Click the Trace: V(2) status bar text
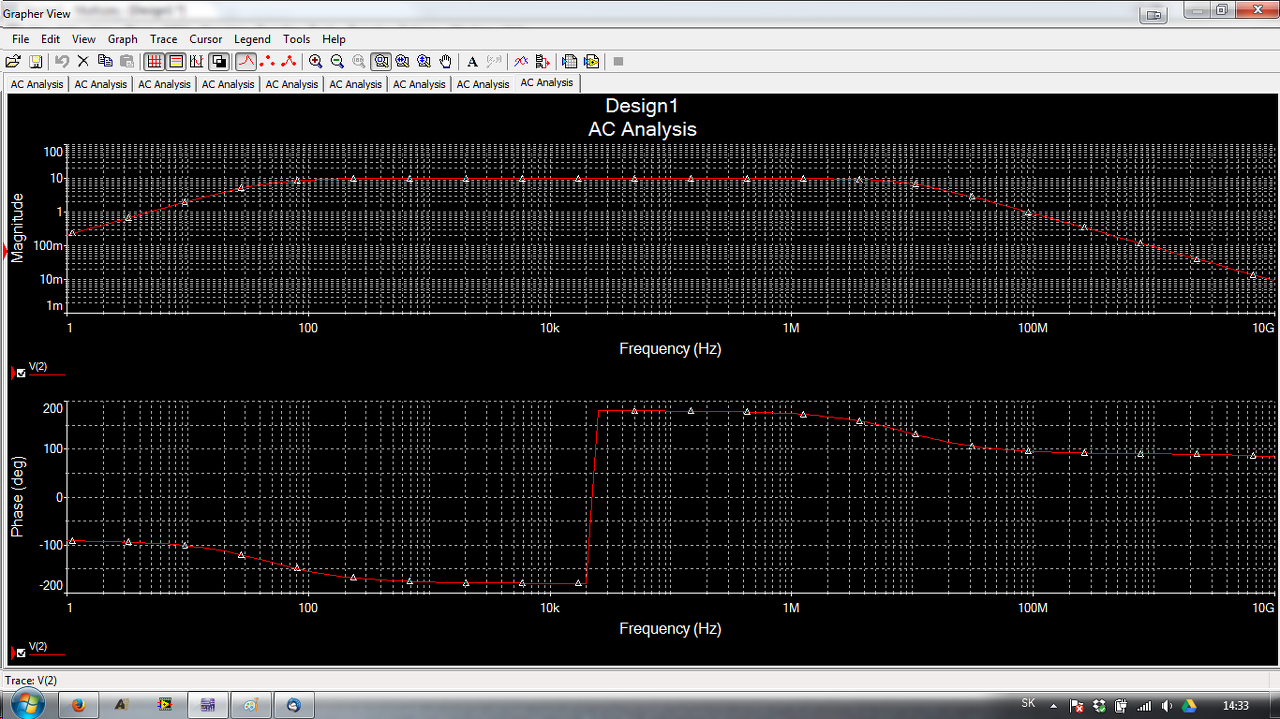 pos(31,680)
